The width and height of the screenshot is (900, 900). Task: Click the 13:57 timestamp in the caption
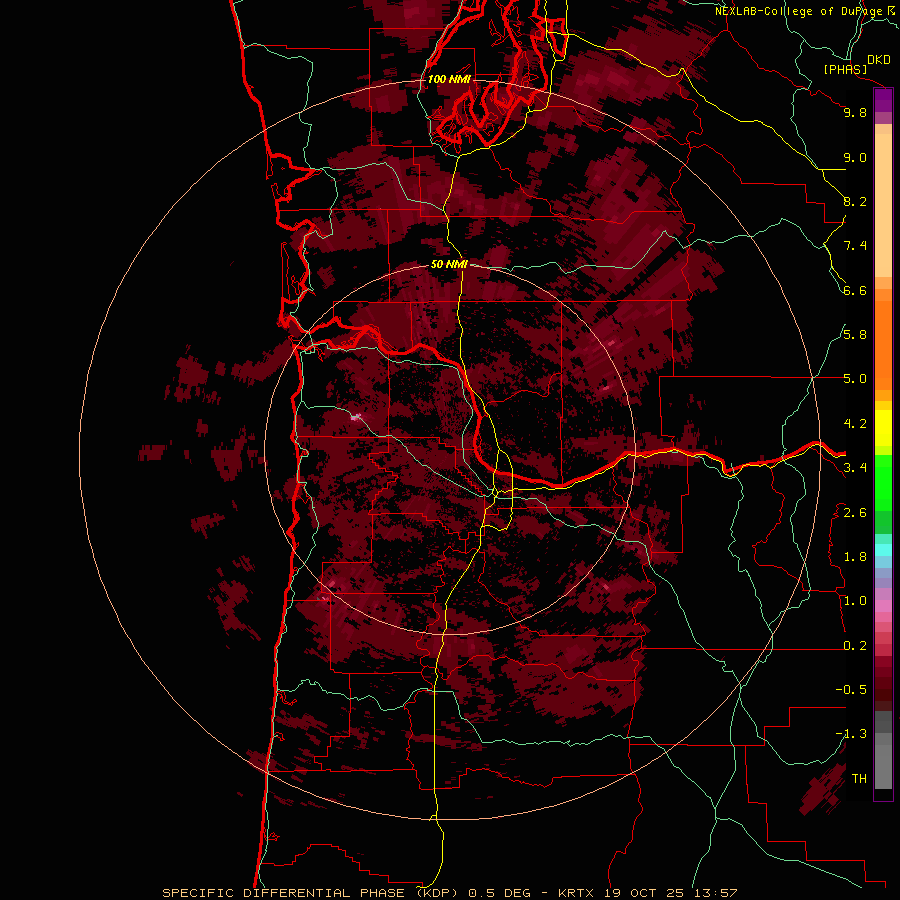(x=716, y=893)
